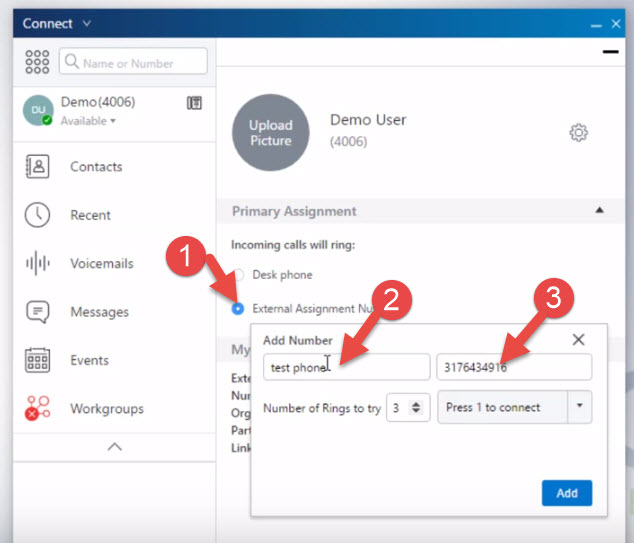Click the black dash collapse panel icon

coord(611,52)
